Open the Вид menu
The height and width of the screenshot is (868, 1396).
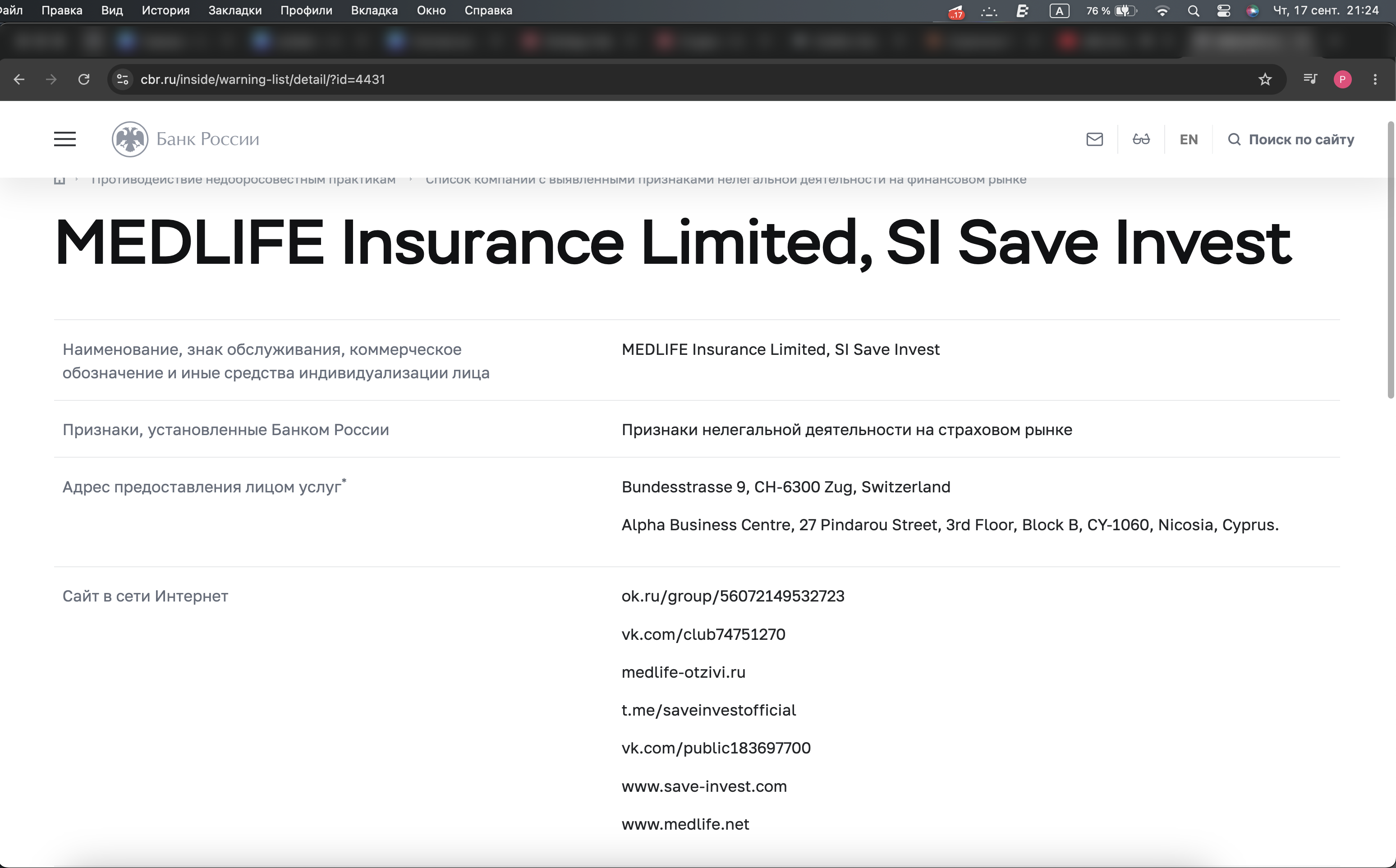coord(112,10)
